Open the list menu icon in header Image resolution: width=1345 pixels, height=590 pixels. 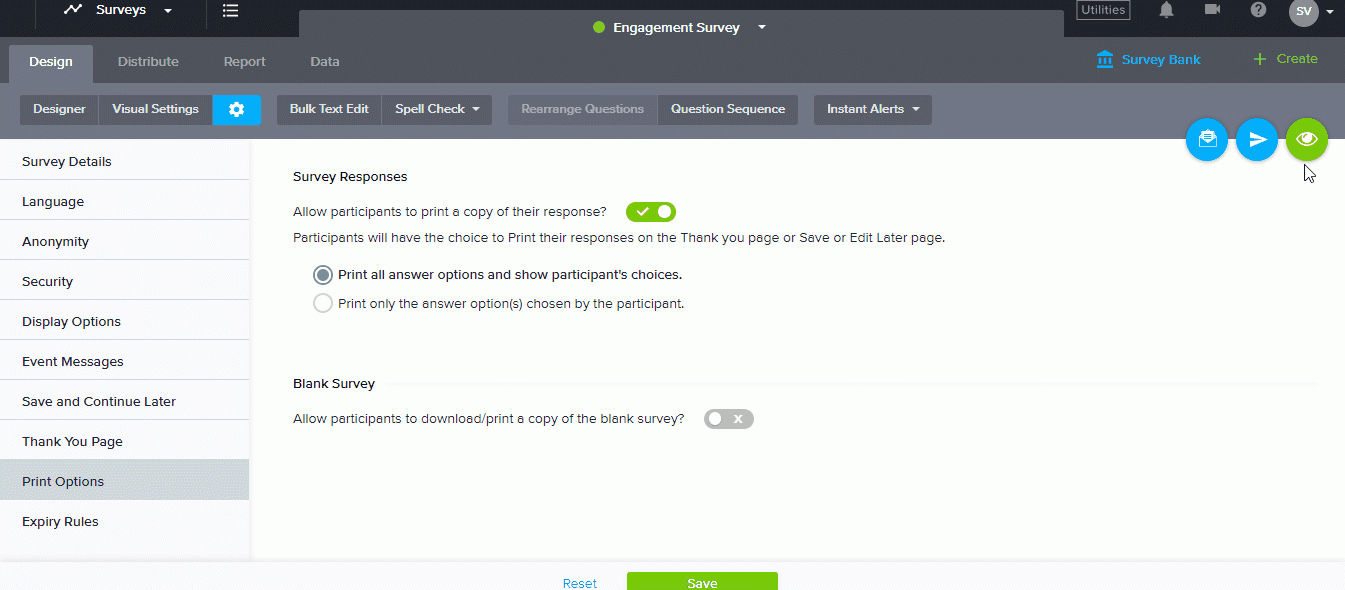point(230,10)
